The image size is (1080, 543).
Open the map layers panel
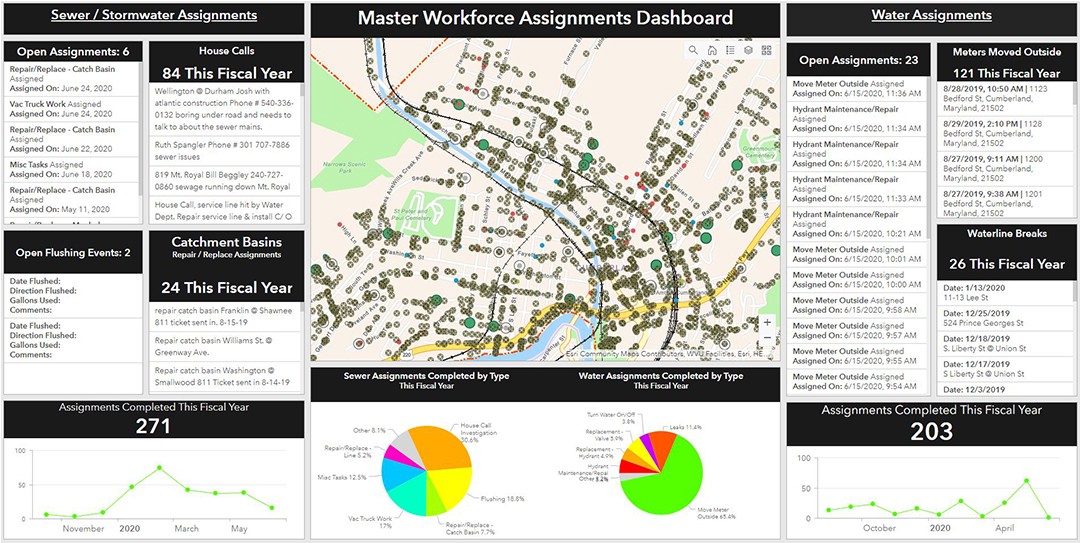[748, 50]
